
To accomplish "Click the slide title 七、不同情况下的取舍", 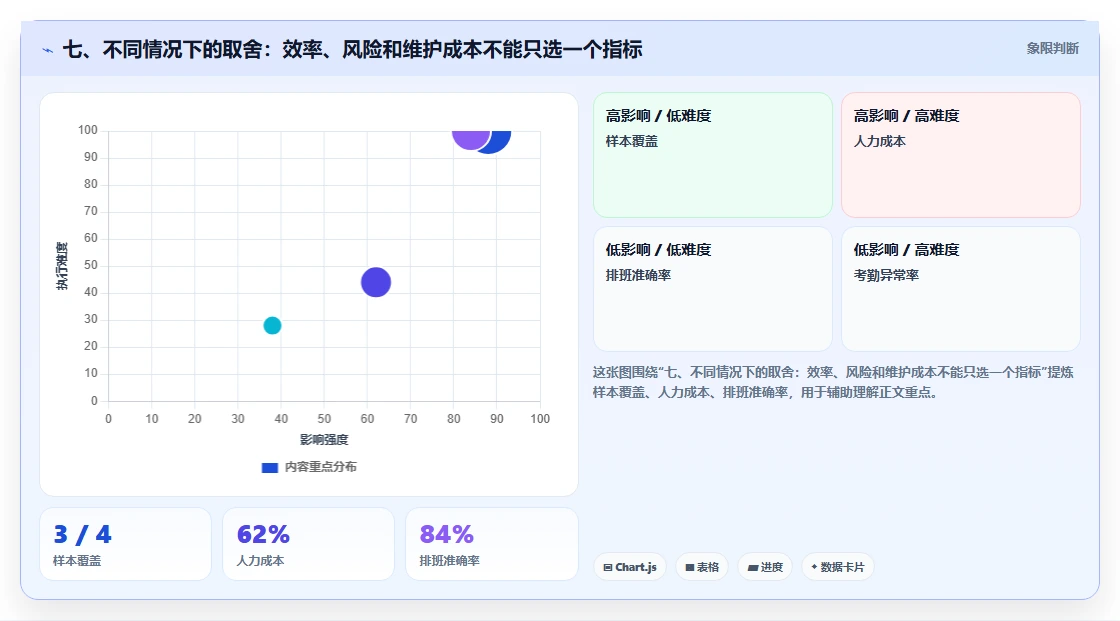I will [x=353, y=49].
